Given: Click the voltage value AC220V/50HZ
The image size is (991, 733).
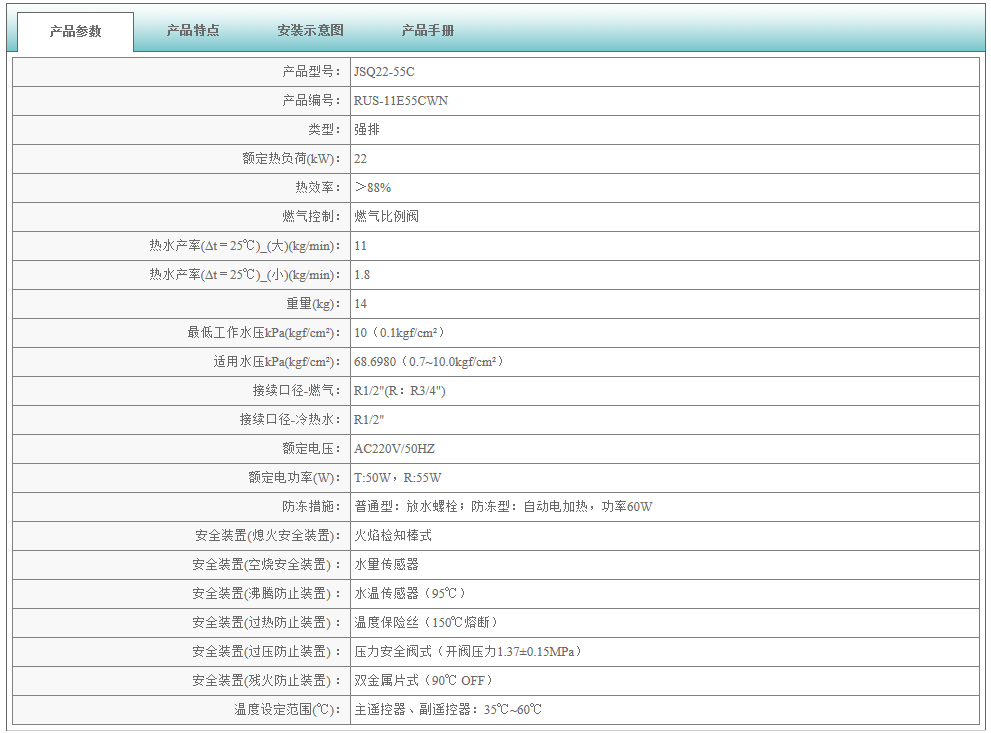Looking at the screenshot, I should click(394, 449).
